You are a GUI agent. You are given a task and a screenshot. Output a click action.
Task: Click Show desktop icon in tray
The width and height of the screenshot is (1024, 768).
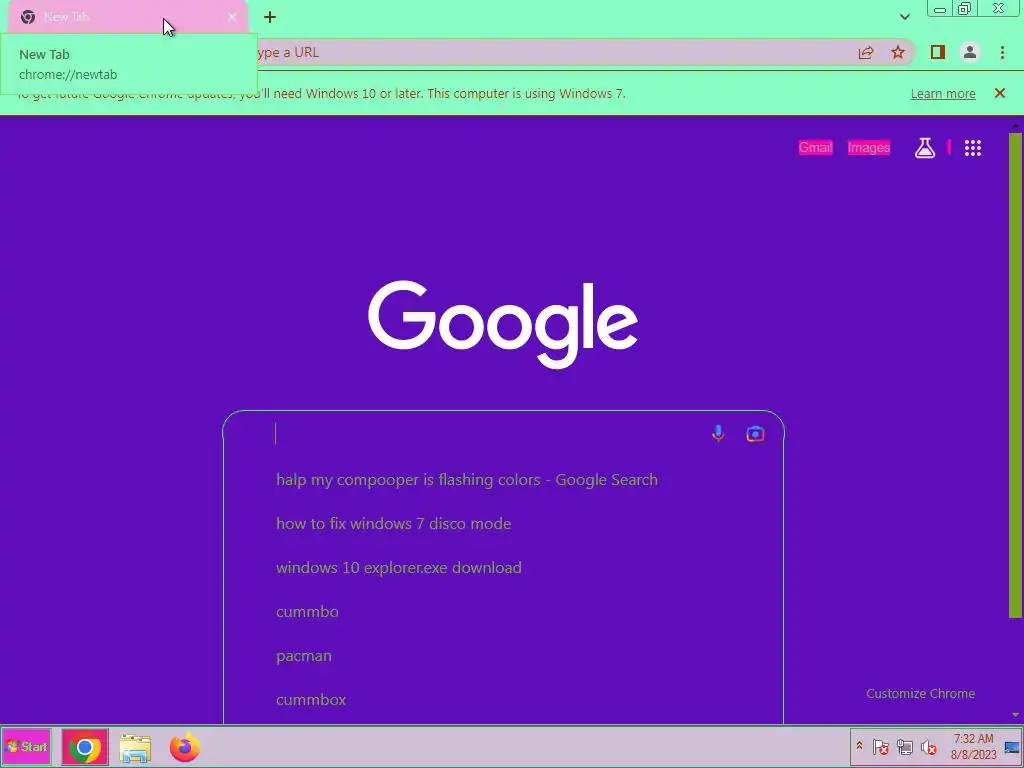(x=1012, y=747)
